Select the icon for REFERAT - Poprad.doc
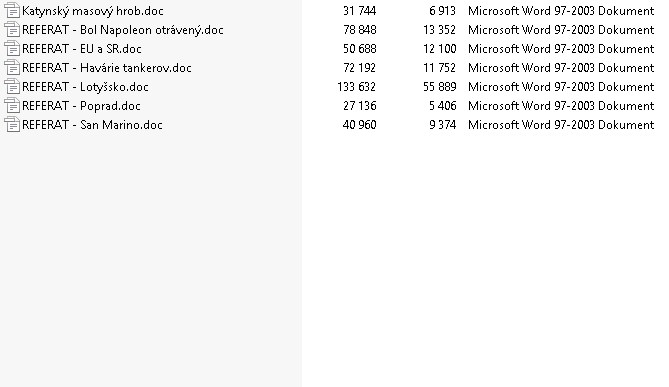This screenshot has height=387, width=669. (x=12, y=106)
